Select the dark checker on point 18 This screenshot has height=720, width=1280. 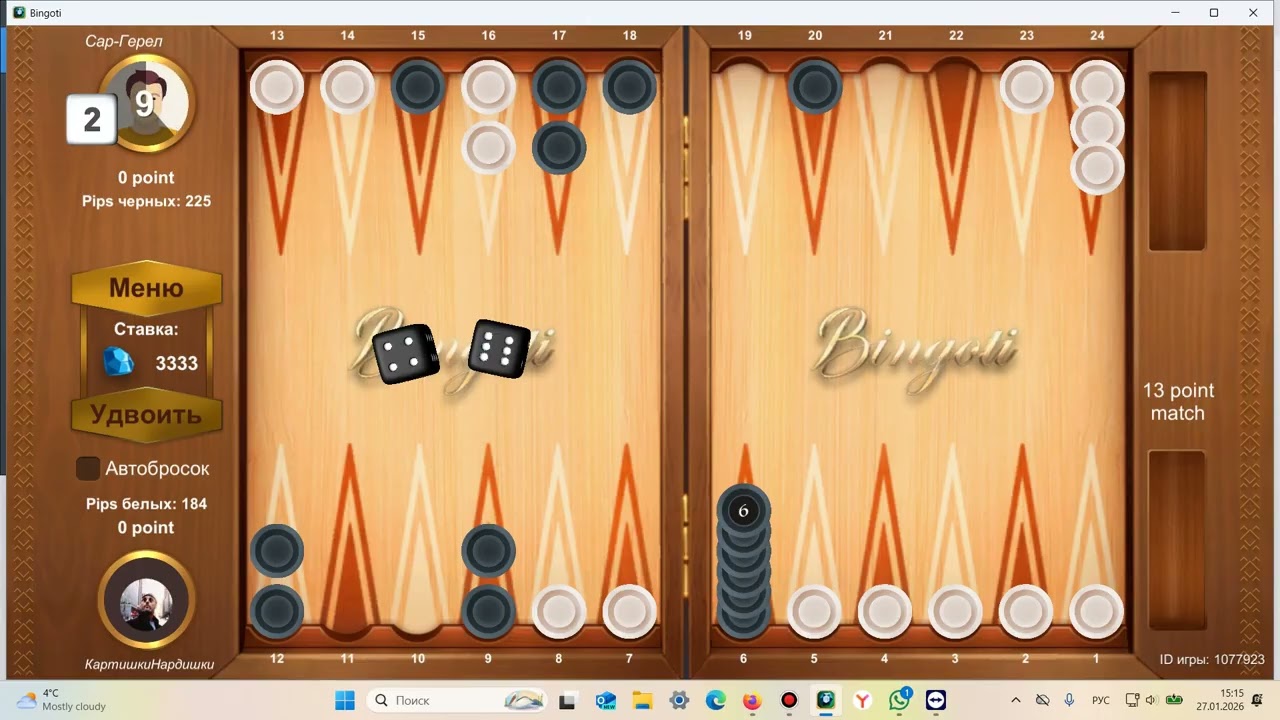click(x=629, y=87)
